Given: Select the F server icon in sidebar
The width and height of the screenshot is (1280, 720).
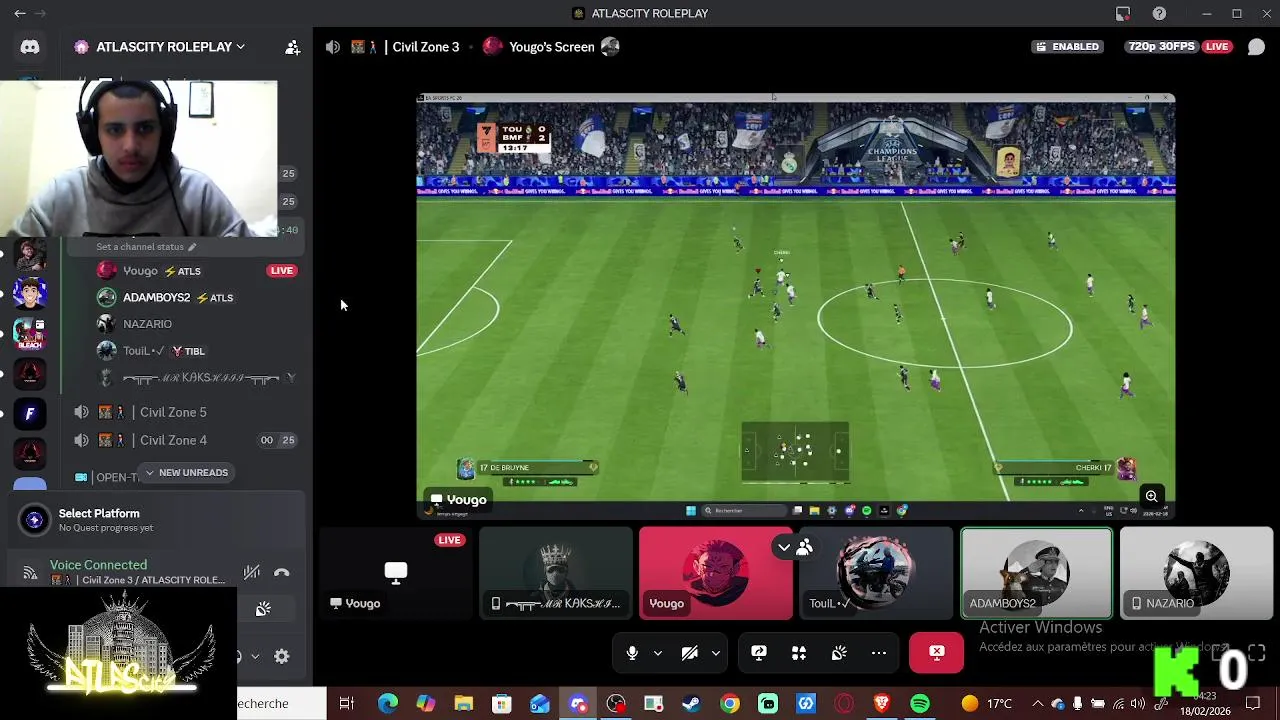Looking at the screenshot, I should click(30, 413).
